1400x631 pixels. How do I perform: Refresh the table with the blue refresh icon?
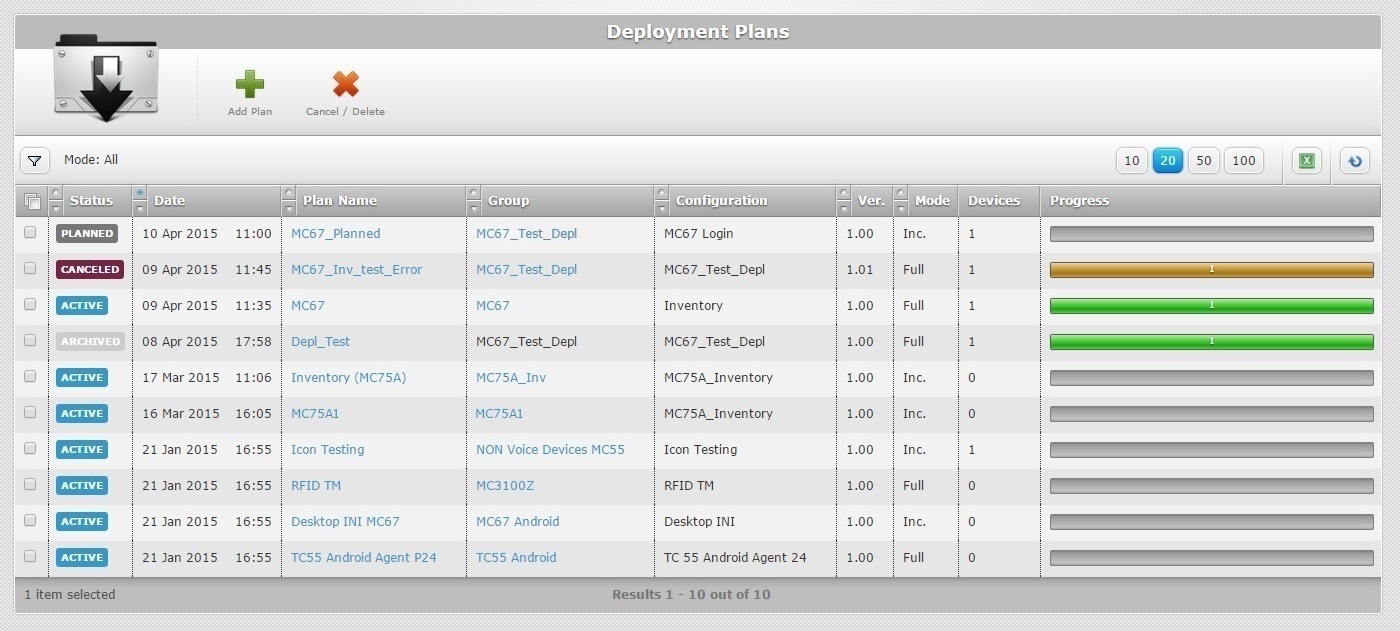coord(1355,160)
